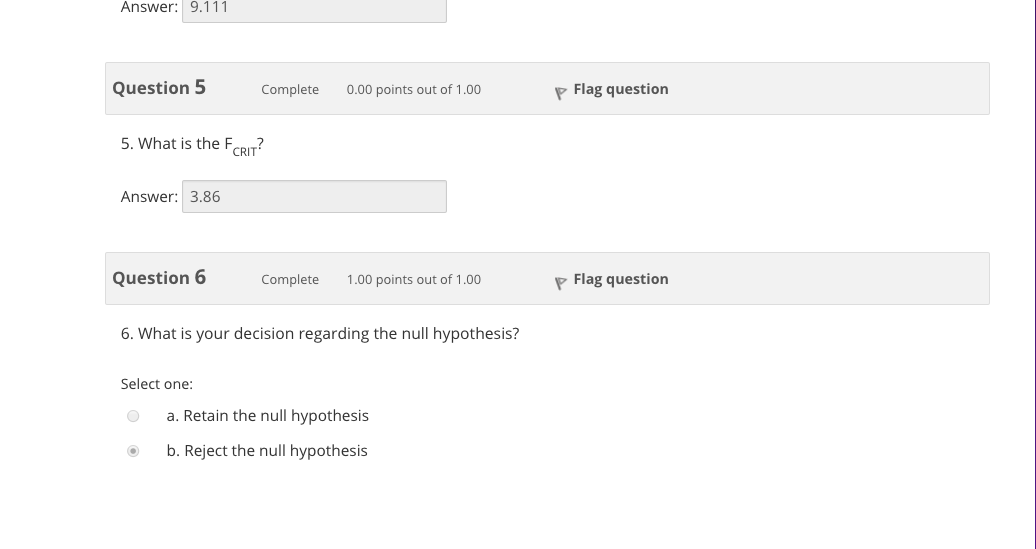Choose the 'Reject the null hypothesis' label
This screenshot has width=1036, height=549.
267,450
